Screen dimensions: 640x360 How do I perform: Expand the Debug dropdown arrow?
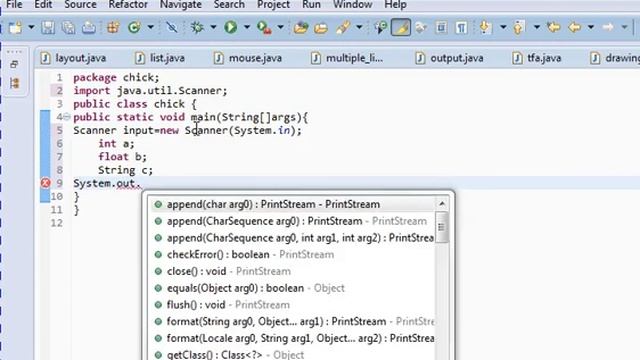213,27
